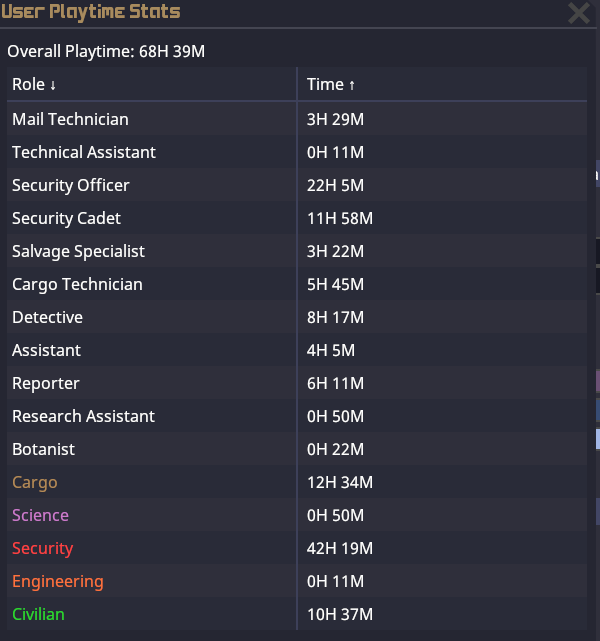Click the Assistant role row
The height and width of the screenshot is (641, 600).
point(46,350)
